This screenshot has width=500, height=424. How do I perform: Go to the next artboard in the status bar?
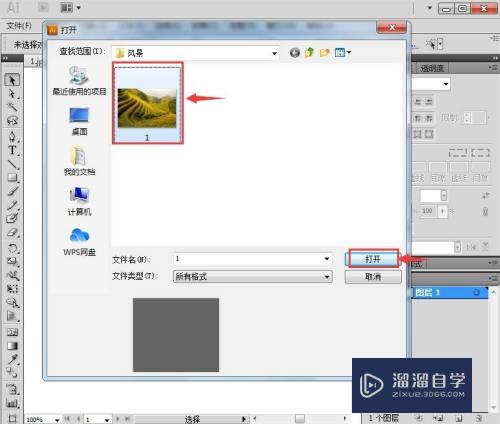(x=118, y=419)
